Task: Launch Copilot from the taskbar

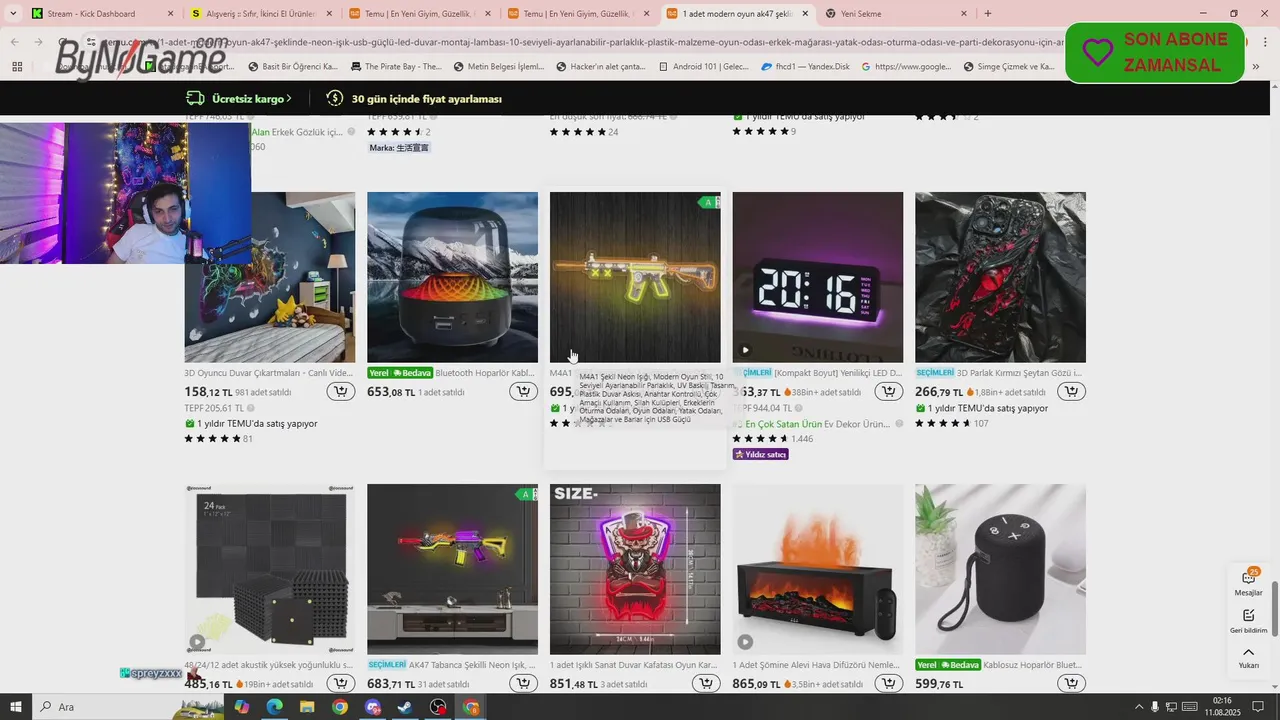Action: pos(241,707)
